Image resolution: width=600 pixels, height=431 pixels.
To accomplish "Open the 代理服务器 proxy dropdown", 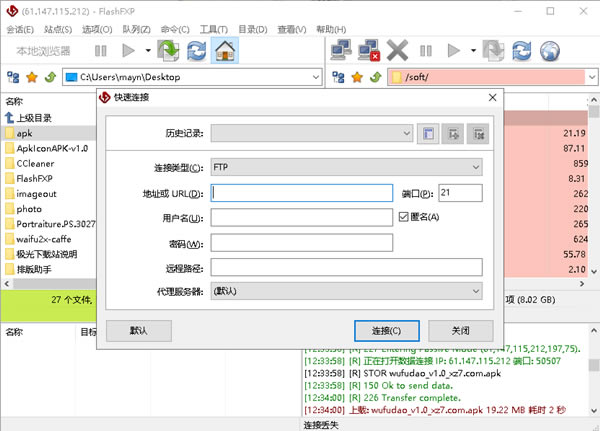I will 475,291.
